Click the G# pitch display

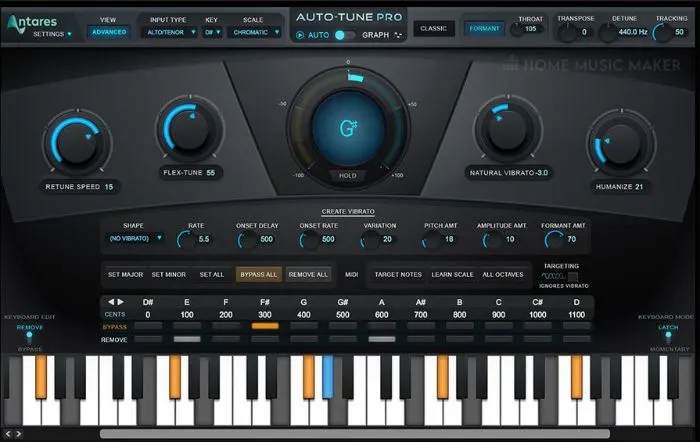coord(348,129)
